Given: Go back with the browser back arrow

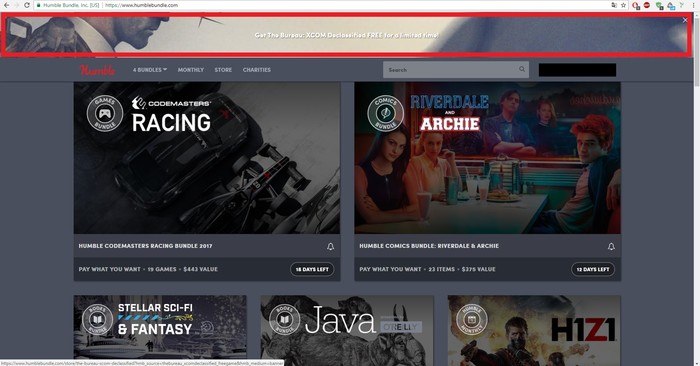Looking at the screenshot, I should [x=6, y=5].
